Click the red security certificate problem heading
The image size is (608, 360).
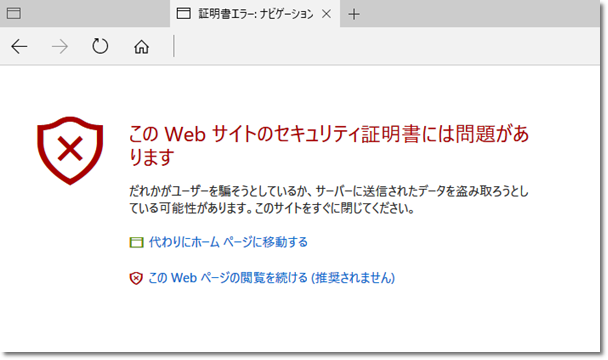[x=329, y=145]
